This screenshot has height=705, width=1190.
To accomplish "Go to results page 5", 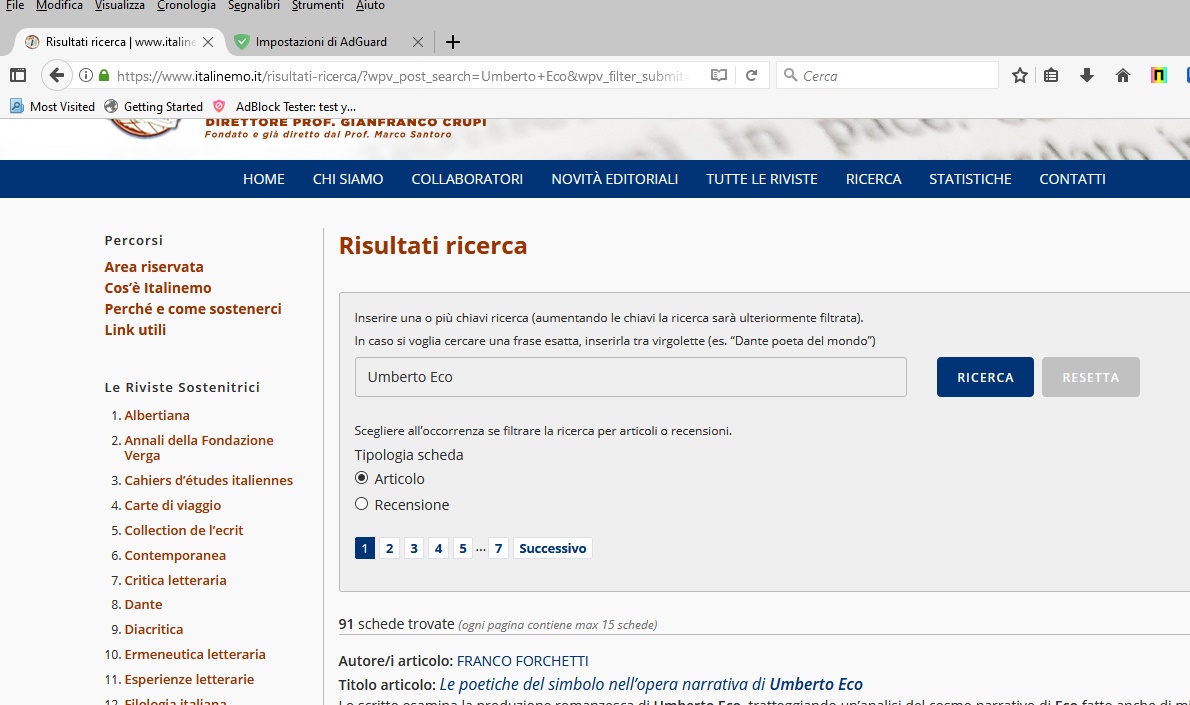I will 463,548.
